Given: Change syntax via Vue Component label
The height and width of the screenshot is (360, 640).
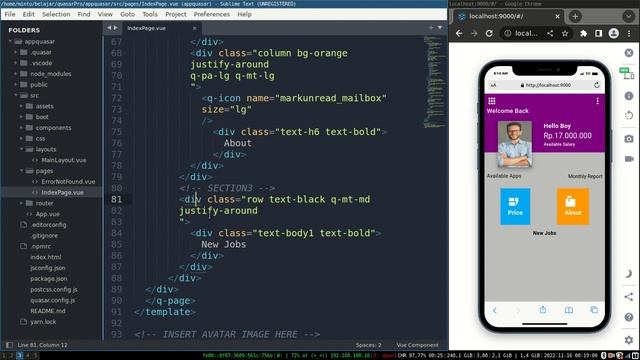Looking at the screenshot, I should [417, 345].
